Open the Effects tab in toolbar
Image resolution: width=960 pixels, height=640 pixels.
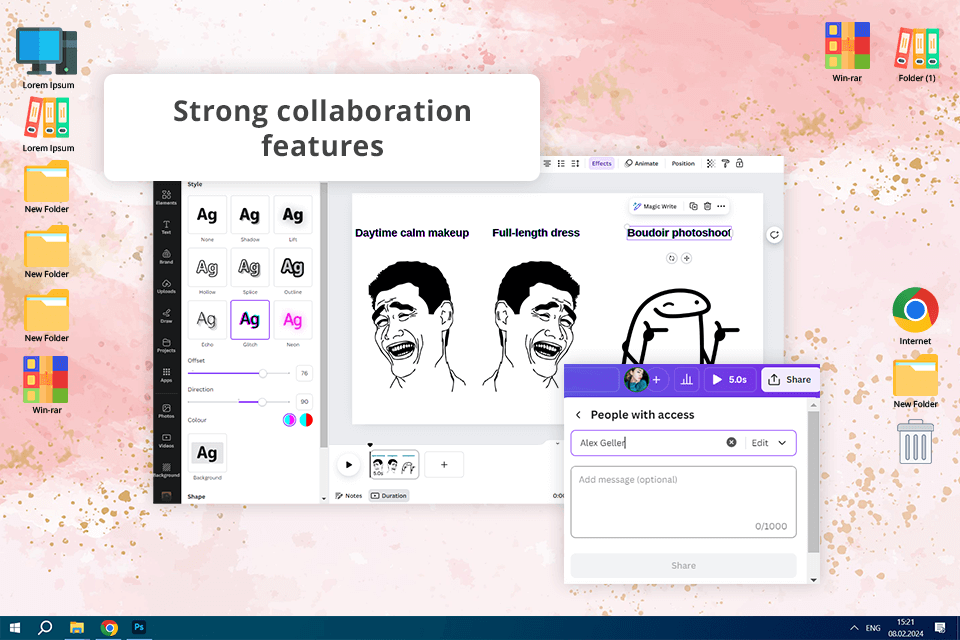(x=601, y=164)
